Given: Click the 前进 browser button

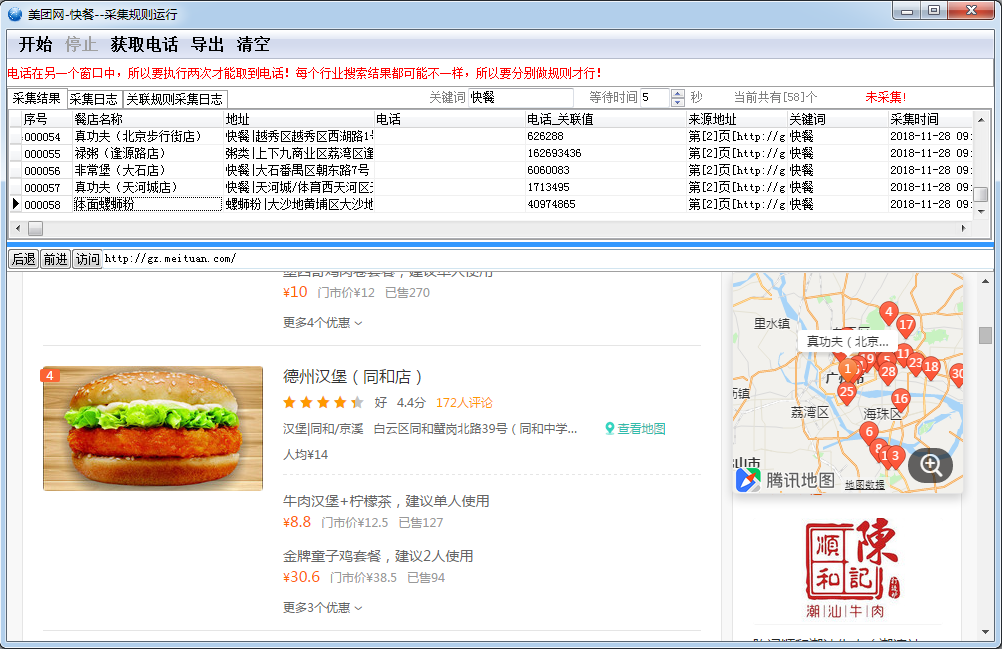Looking at the screenshot, I should click(x=56, y=259).
